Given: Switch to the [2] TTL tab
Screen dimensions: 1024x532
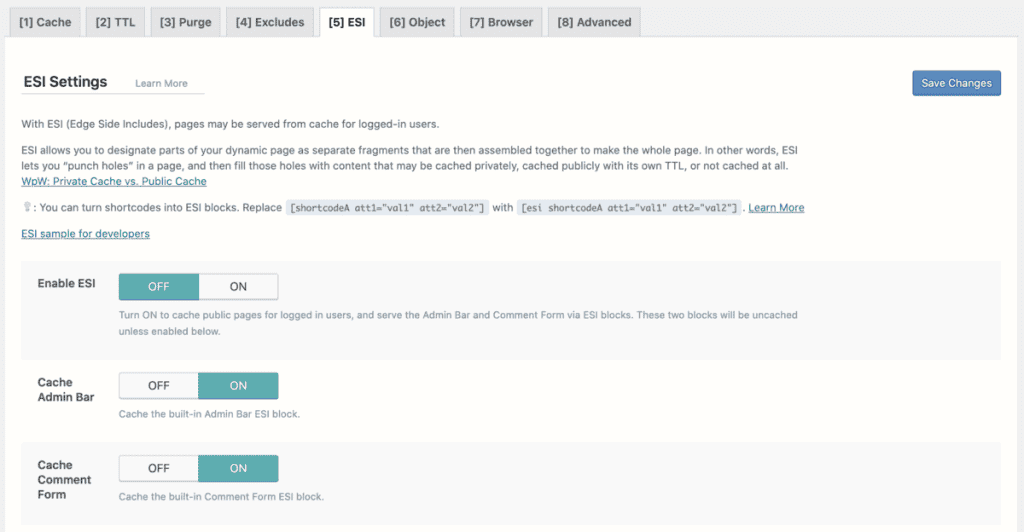Looking at the screenshot, I should pos(116,22).
